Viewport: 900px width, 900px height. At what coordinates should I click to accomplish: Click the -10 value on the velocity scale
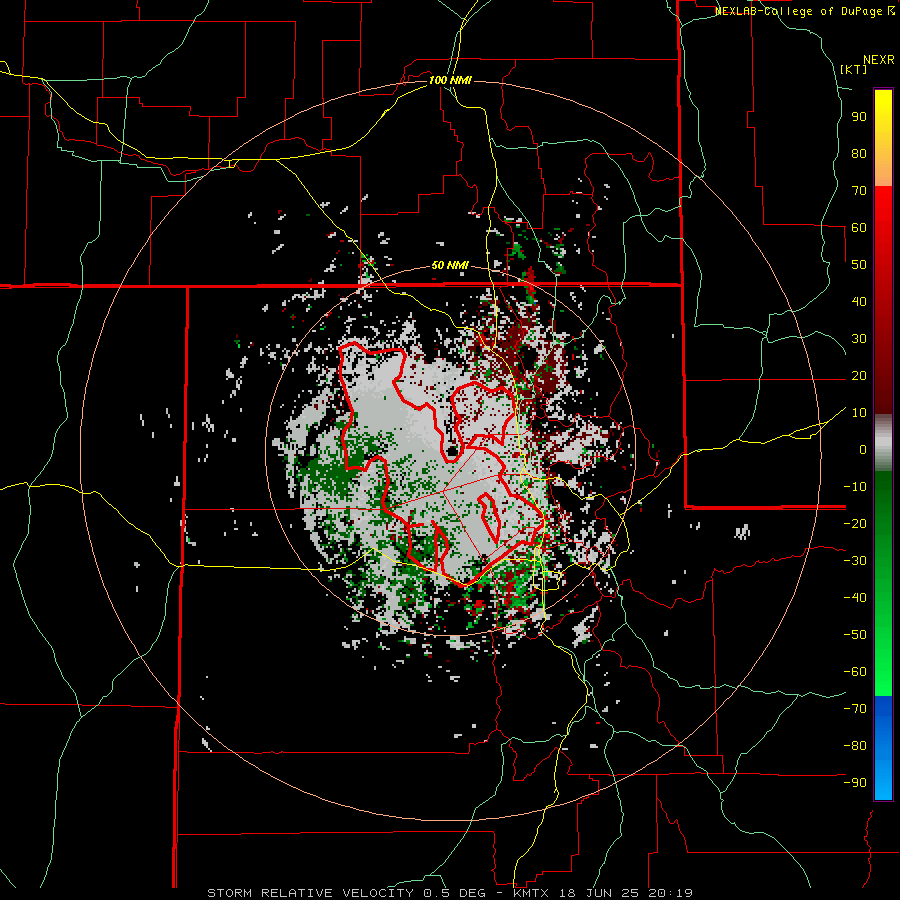click(x=855, y=487)
